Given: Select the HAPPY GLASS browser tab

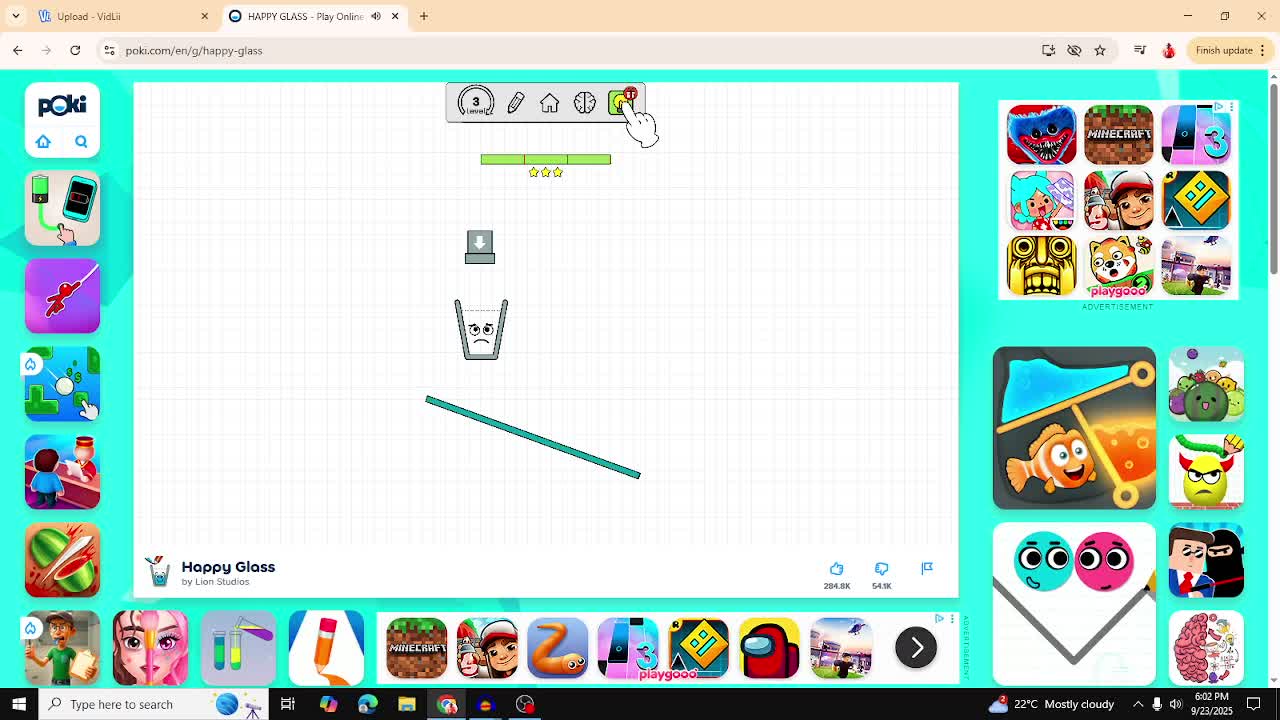Looking at the screenshot, I should 300,16.
